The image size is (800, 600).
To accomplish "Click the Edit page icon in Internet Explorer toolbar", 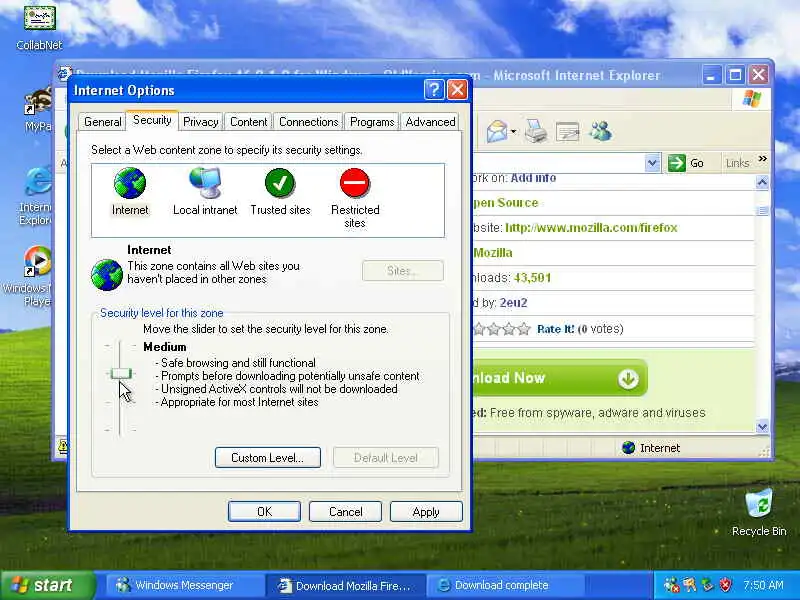I will pyautogui.click(x=567, y=132).
